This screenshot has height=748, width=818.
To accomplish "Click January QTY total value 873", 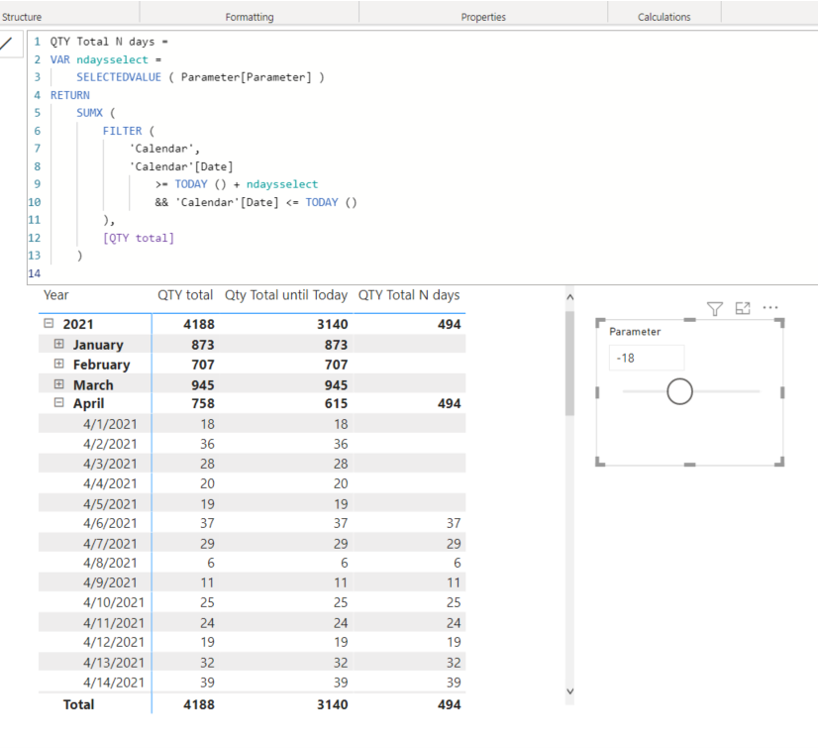I will [x=202, y=345].
